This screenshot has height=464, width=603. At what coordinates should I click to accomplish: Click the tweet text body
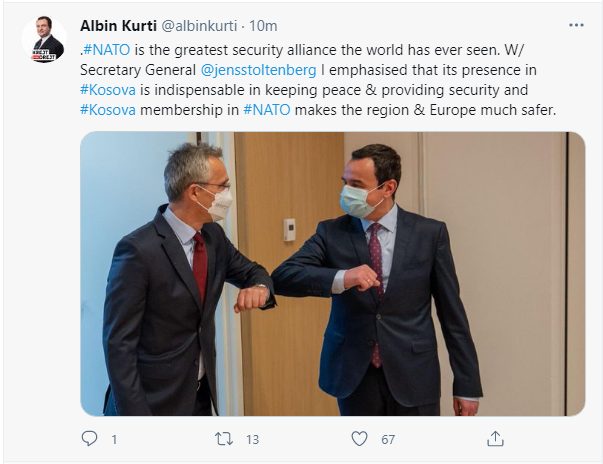click(318, 80)
